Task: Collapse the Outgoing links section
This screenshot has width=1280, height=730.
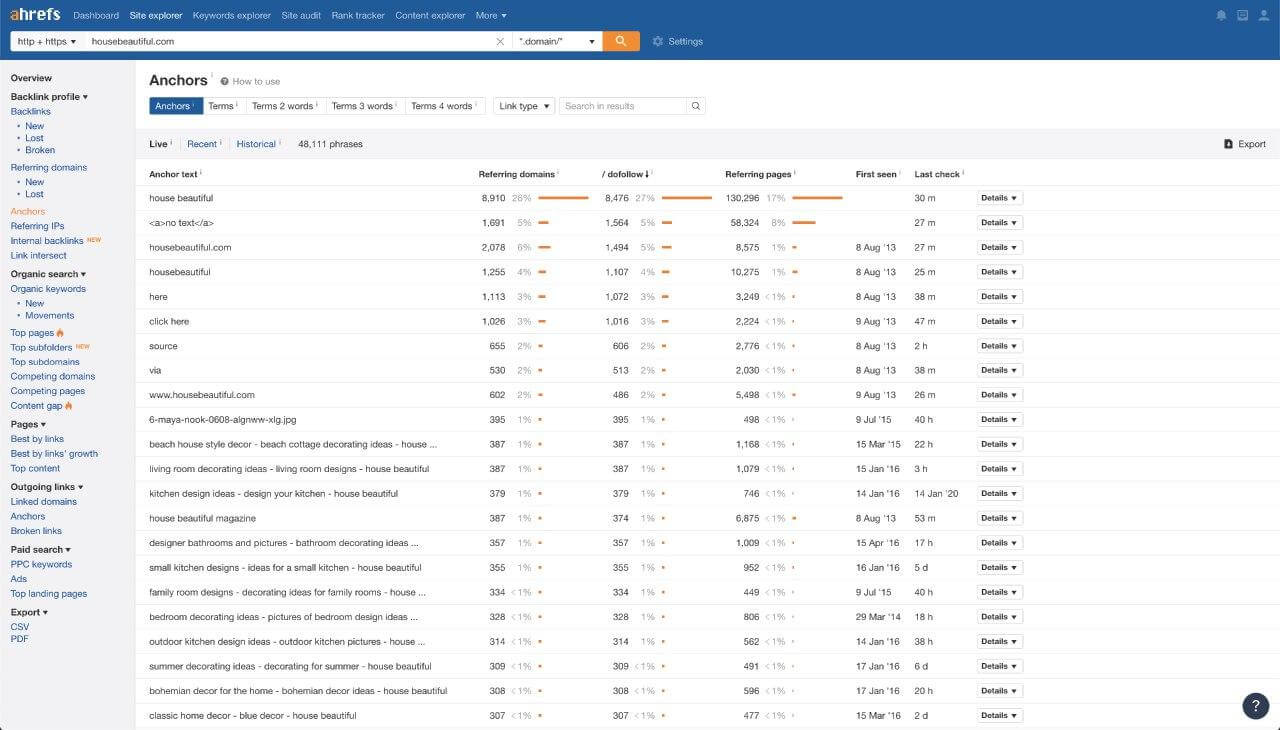Action: pos(47,487)
